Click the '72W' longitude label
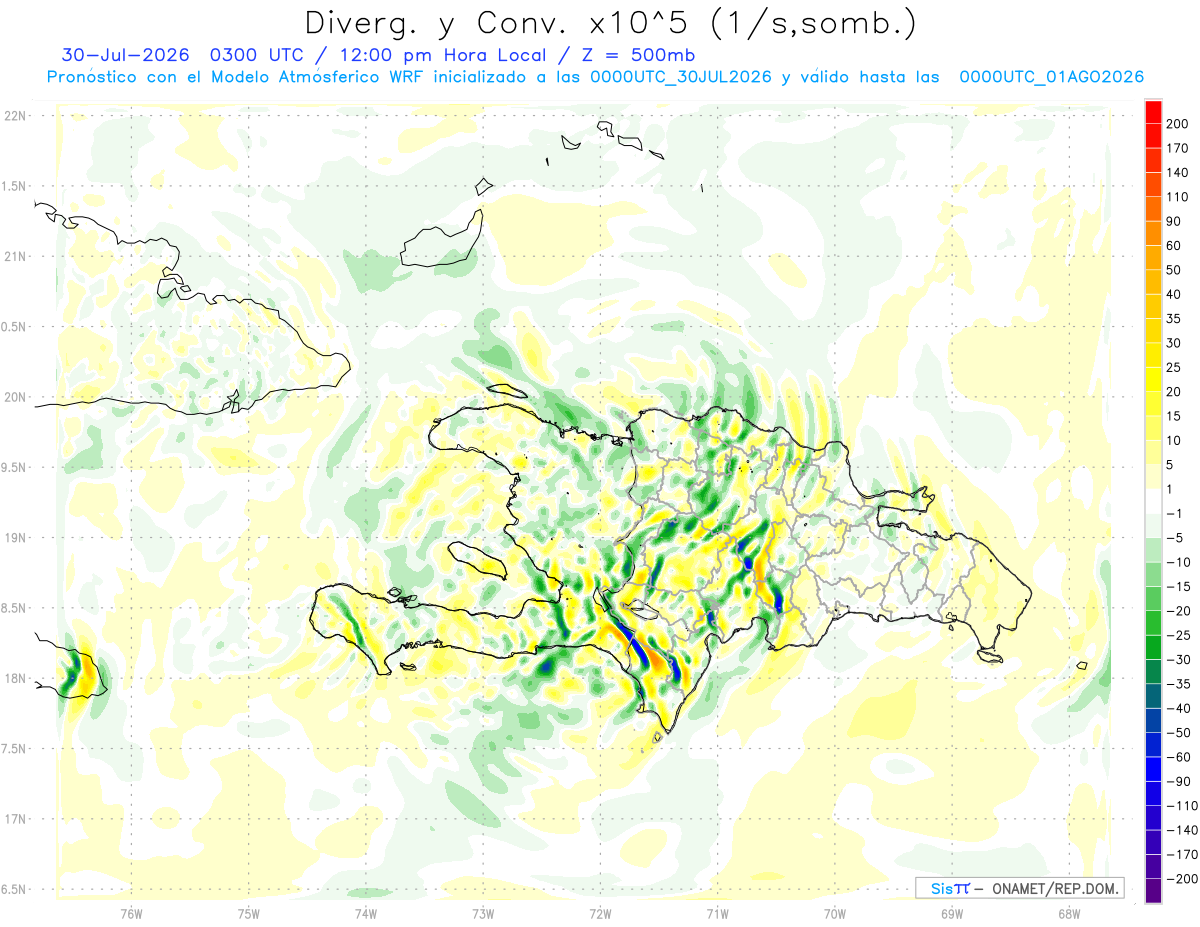This screenshot has width=1200, height=927. tap(600, 914)
